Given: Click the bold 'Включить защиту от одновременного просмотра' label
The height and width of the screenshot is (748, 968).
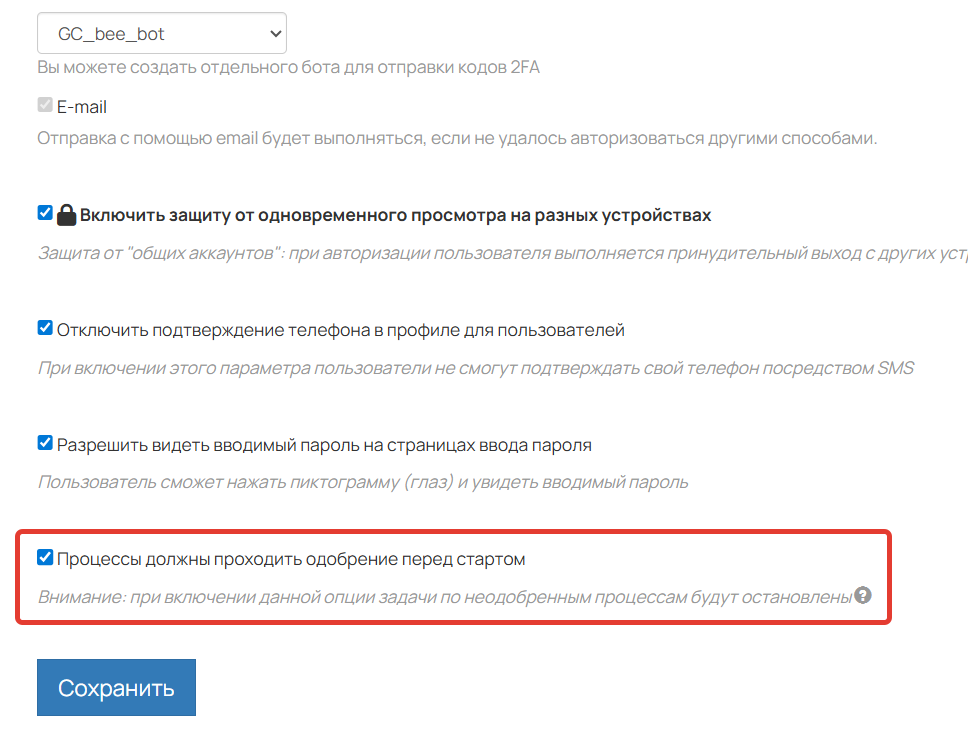Looking at the screenshot, I should [395, 215].
